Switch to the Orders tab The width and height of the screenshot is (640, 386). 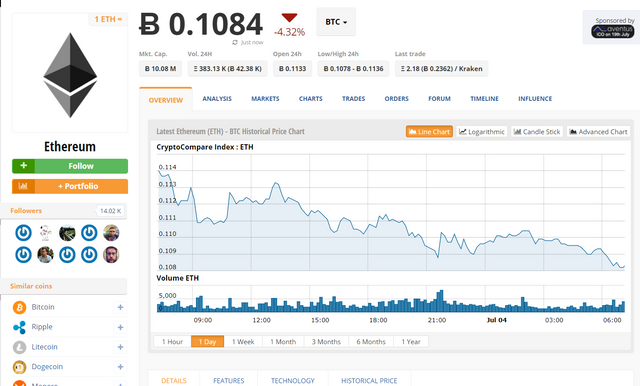click(396, 99)
